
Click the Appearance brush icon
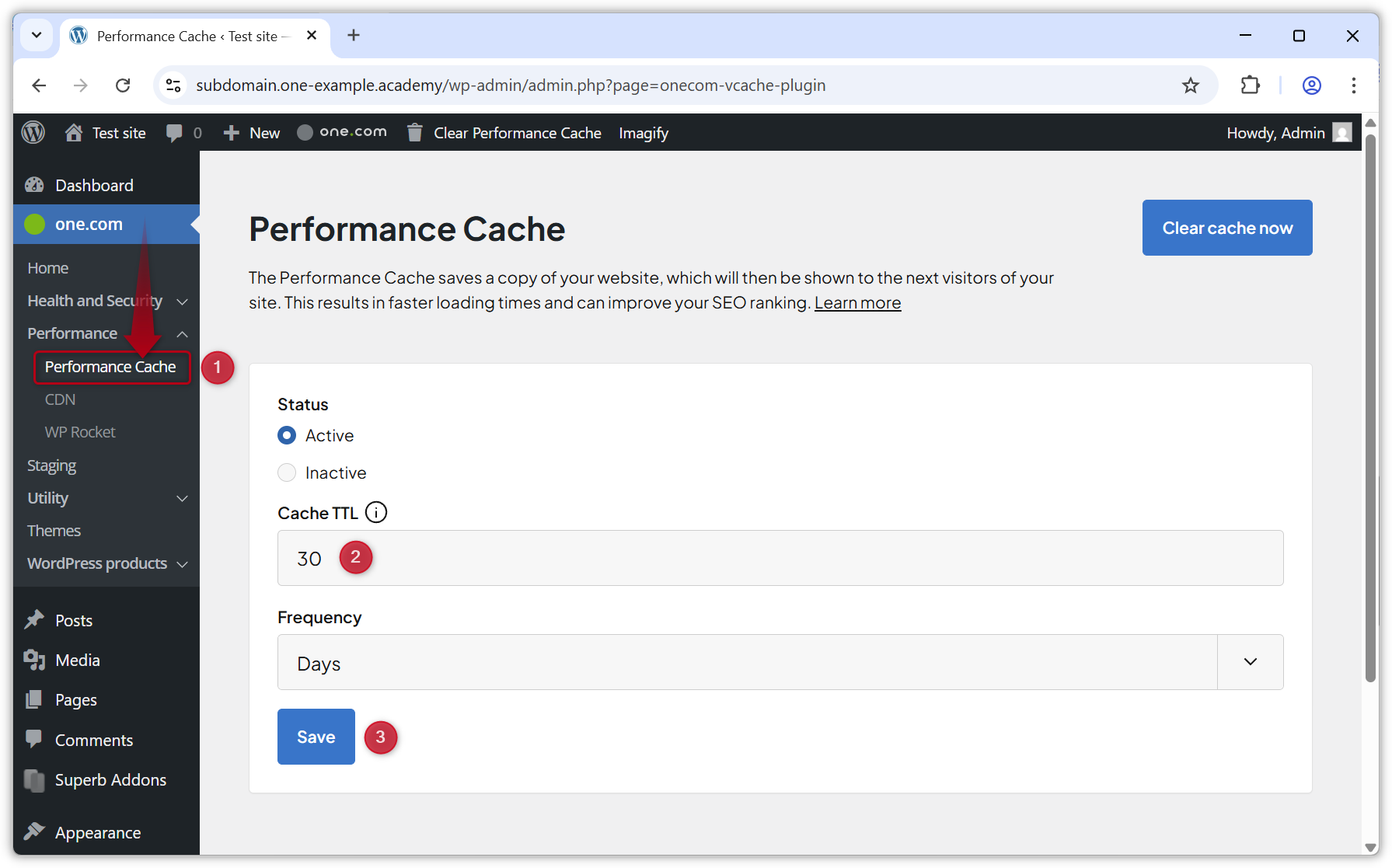click(x=35, y=831)
